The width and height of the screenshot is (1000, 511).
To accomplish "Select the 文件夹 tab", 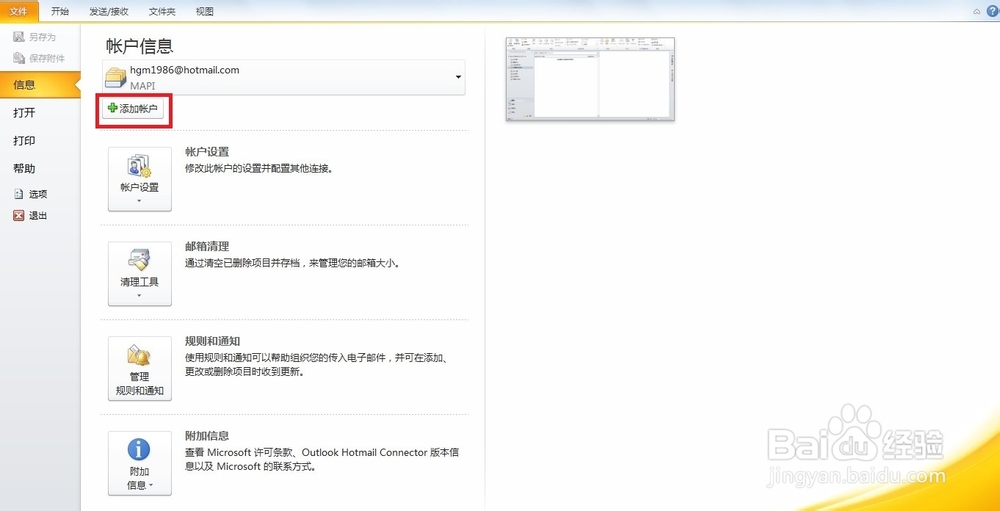I will click(162, 11).
